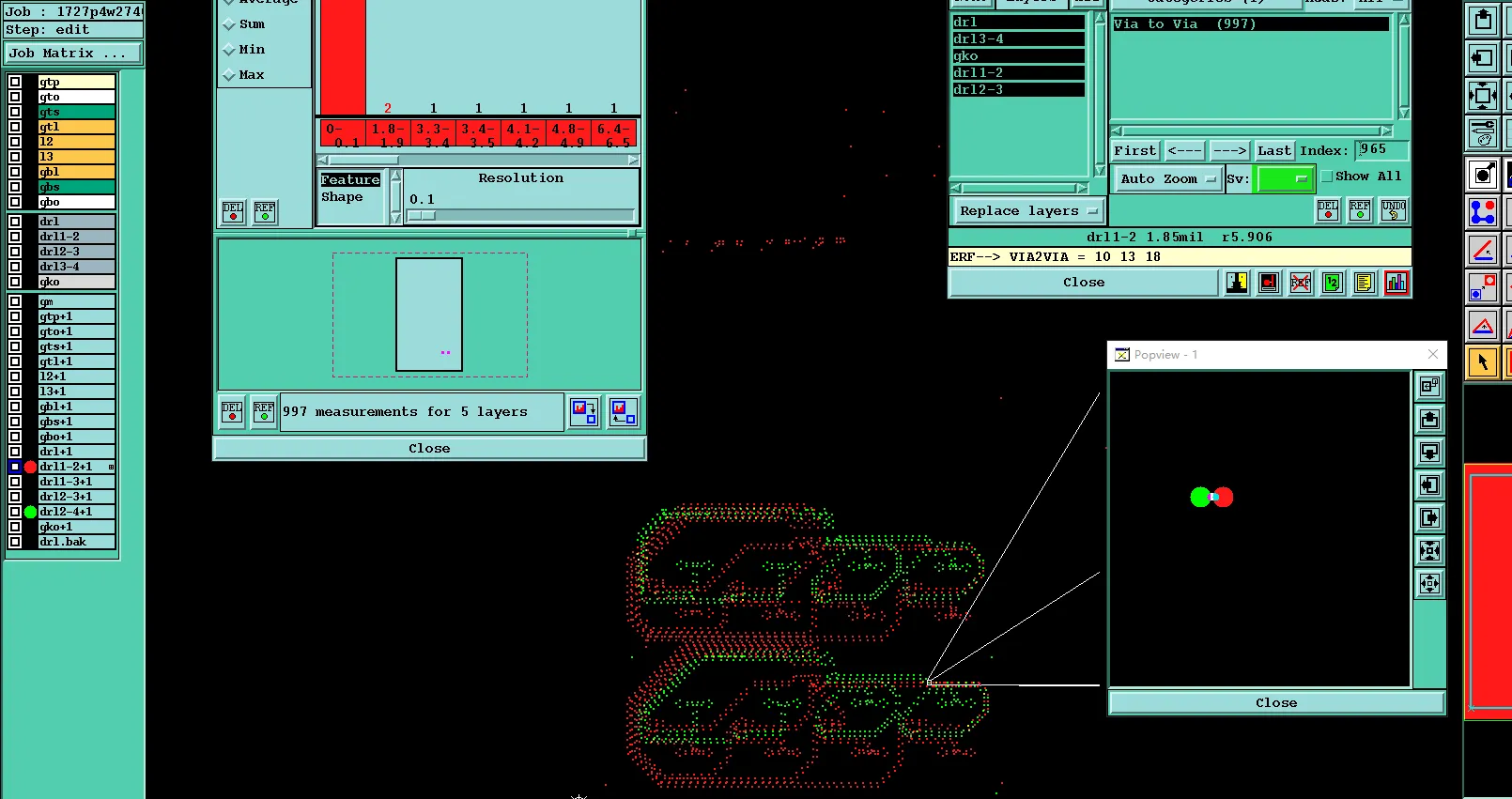
Task: Click the histogram chart icon in results panel
Action: point(1396,283)
